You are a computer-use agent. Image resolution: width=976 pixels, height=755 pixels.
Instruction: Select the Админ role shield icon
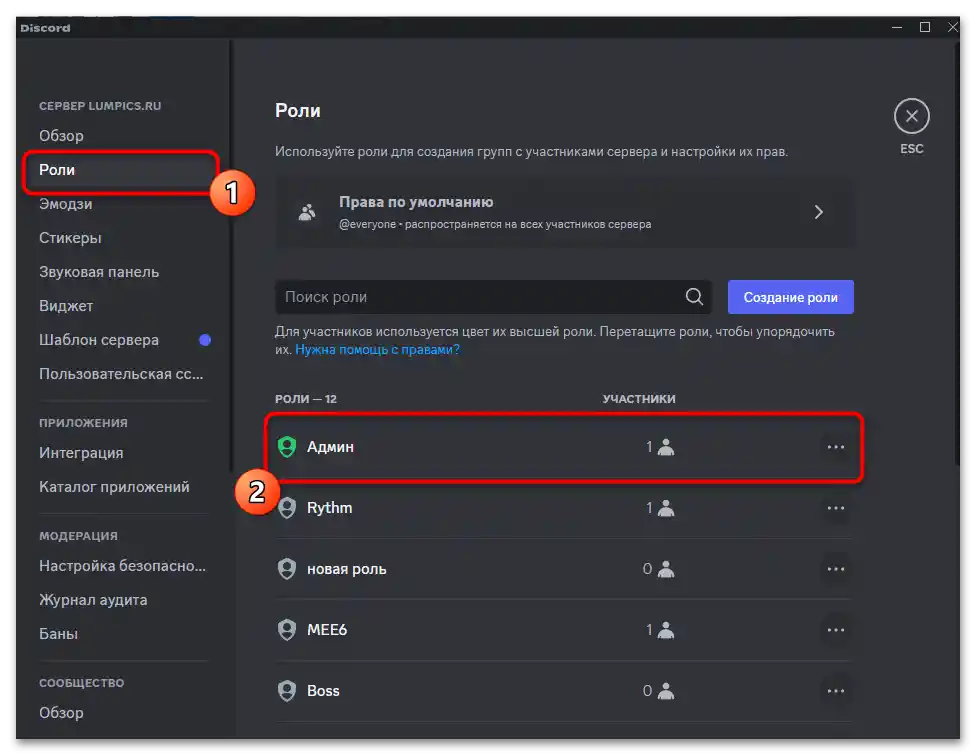point(287,446)
